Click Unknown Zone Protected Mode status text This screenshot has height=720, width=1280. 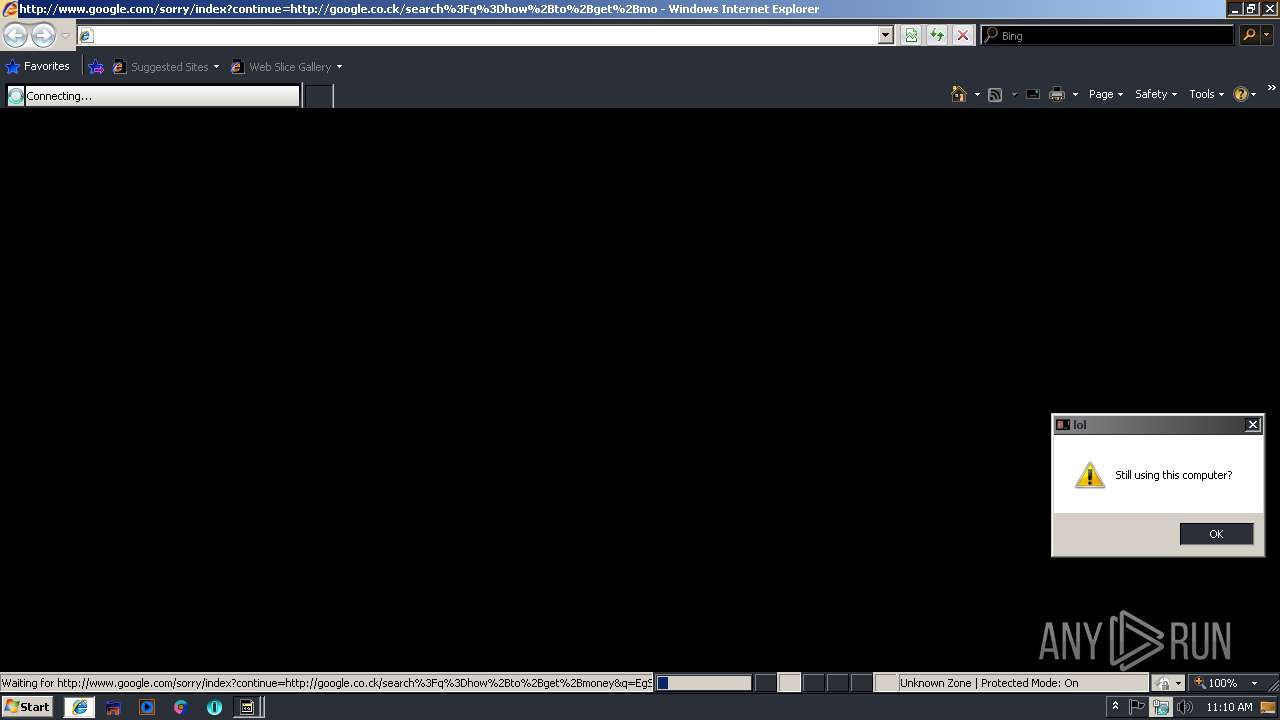tap(989, 683)
